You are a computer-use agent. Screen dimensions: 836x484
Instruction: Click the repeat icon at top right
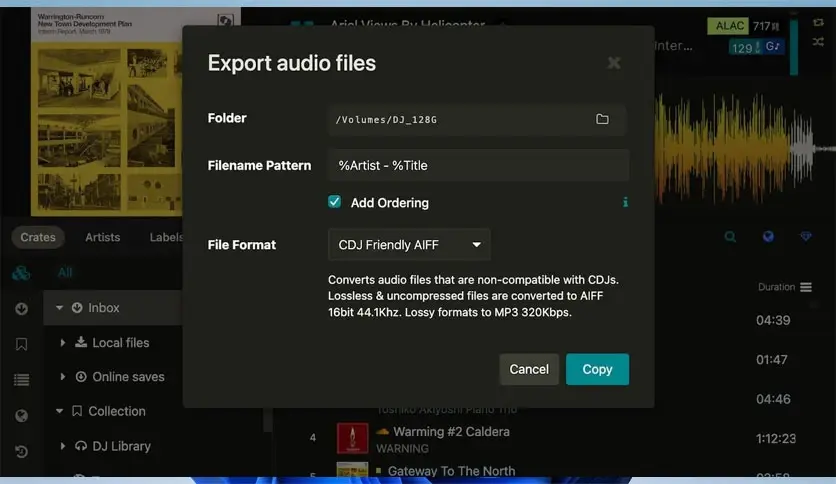click(819, 23)
